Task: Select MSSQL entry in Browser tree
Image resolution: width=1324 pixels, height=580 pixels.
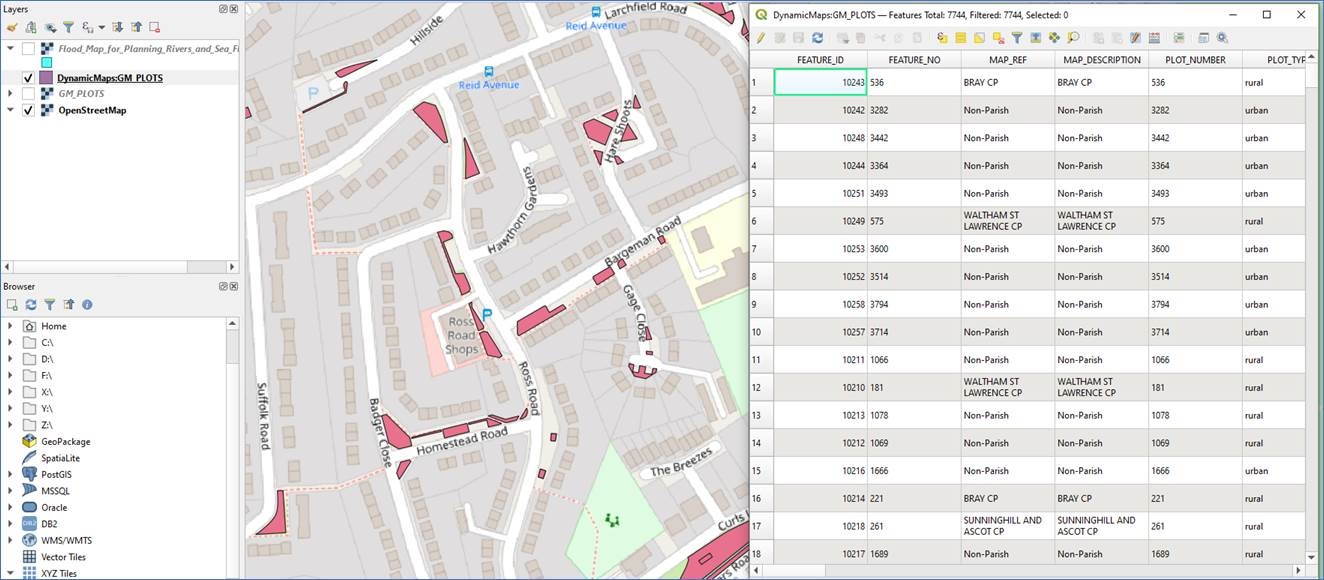Action: [x=55, y=491]
